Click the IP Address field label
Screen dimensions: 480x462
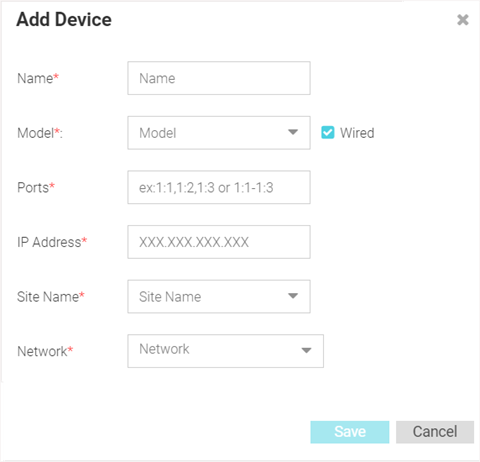tap(52, 242)
